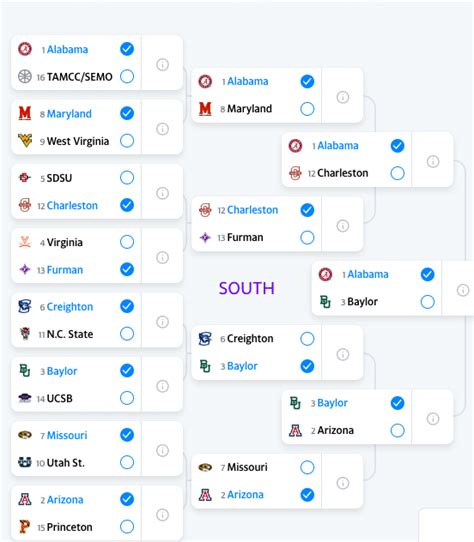The image size is (474, 542).
Task: Show info for Alabama vs Baylor regional final
Action: (x=463, y=290)
